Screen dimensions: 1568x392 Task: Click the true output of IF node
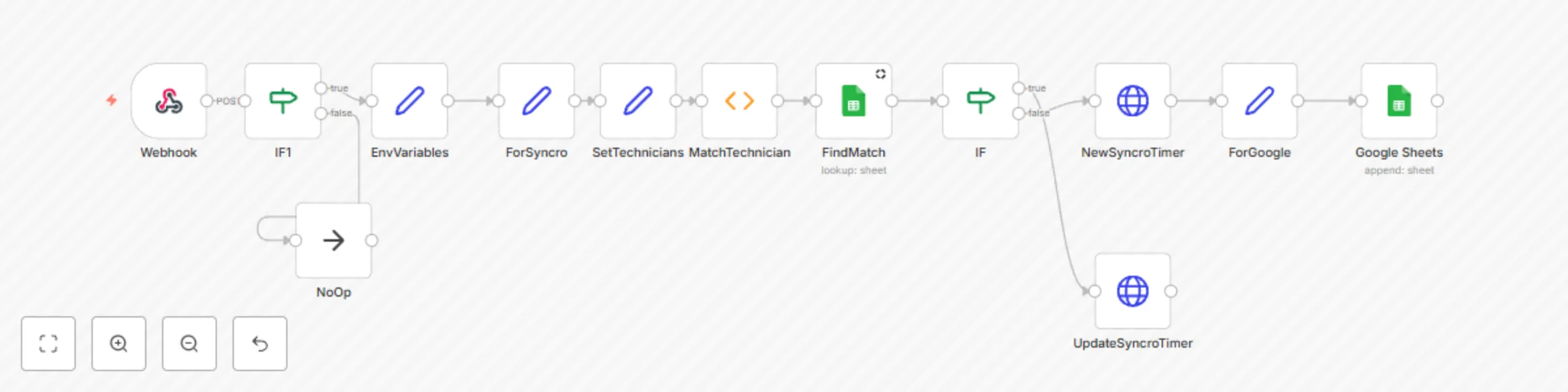pyautogui.click(x=1019, y=87)
